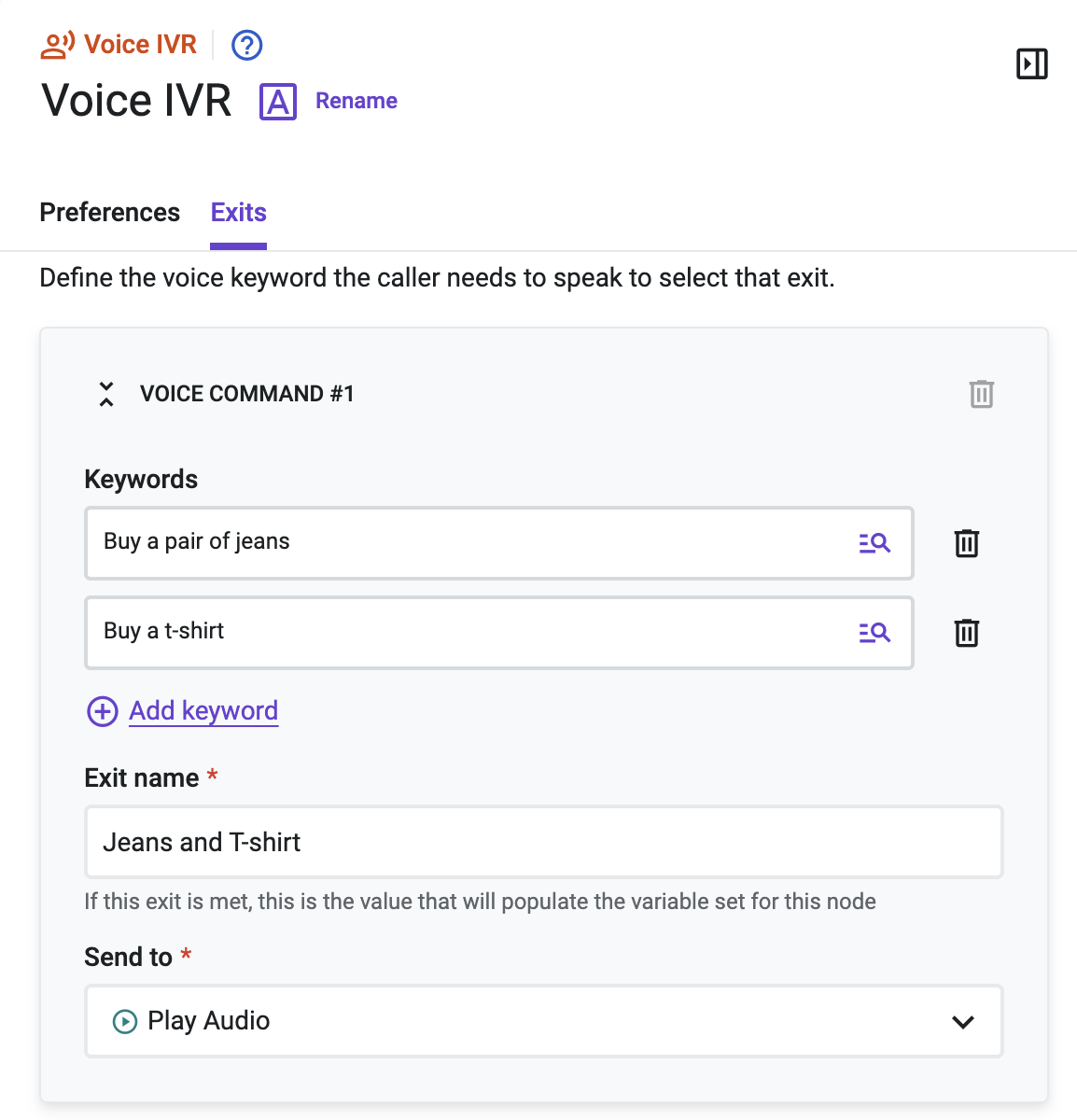Image resolution: width=1077 pixels, height=1120 pixels.
Task: Delete Voice Command #1 with its trash icon
Action: pos(981,394)
